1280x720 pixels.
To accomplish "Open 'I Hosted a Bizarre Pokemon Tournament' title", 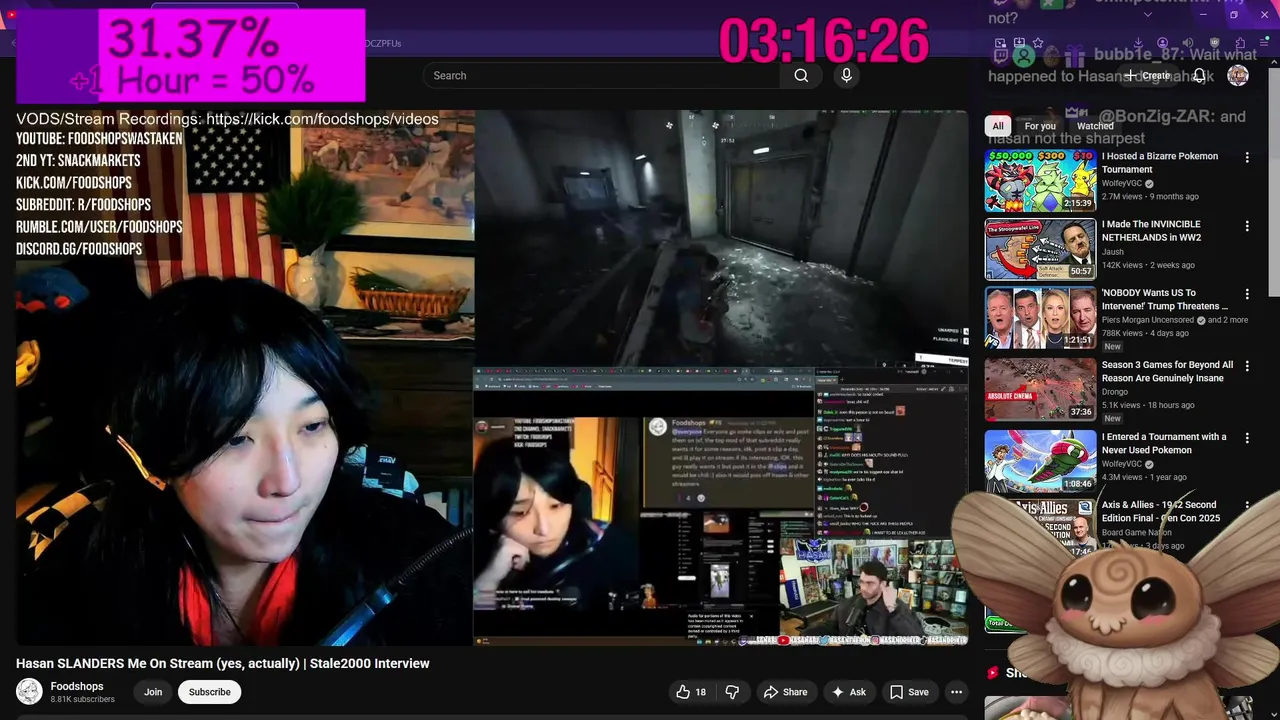I will [x=1160, y=163].
